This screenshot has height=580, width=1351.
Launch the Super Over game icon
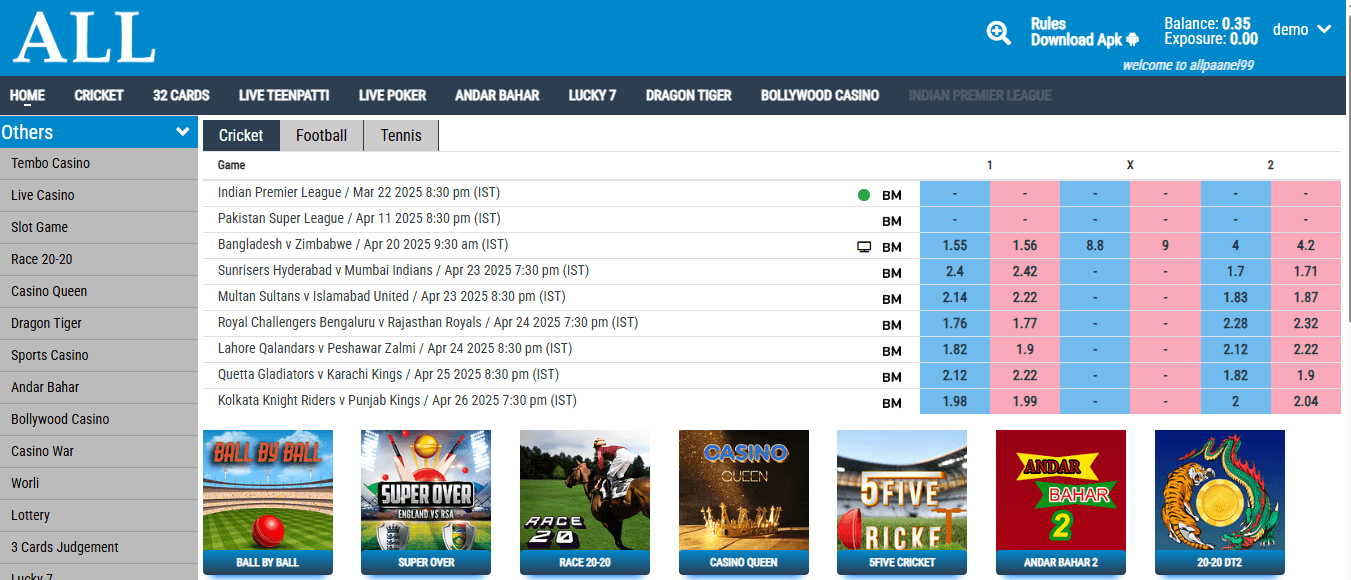(x=425, y=500)
